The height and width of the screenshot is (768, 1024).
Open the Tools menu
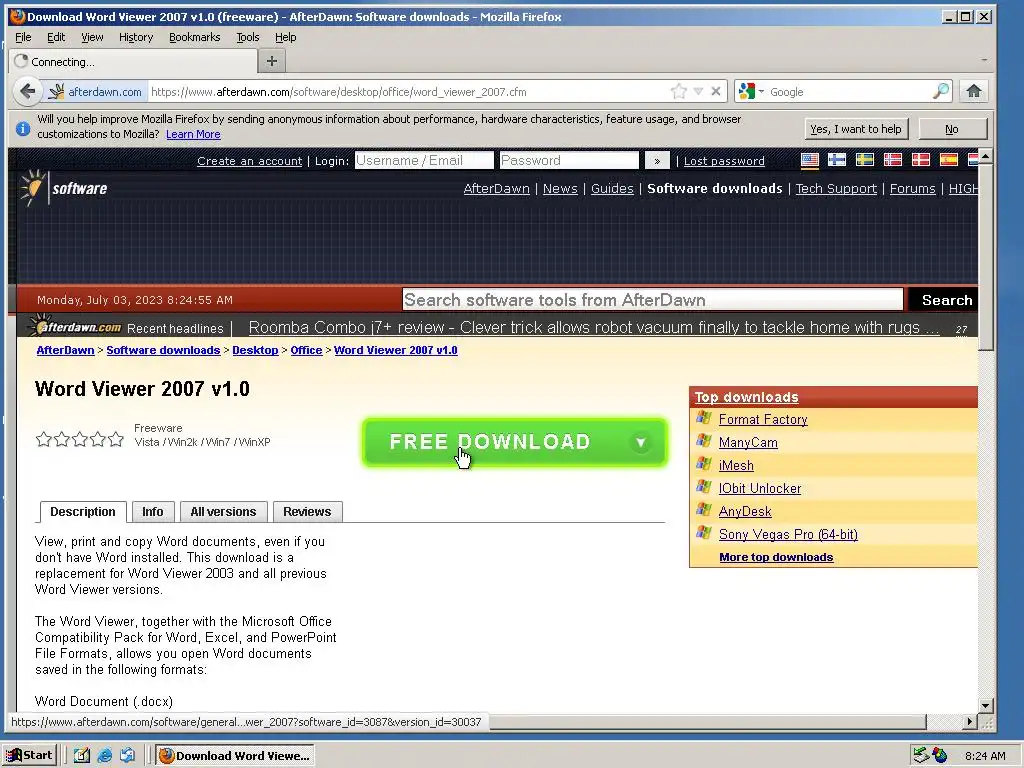pos(248,37)
